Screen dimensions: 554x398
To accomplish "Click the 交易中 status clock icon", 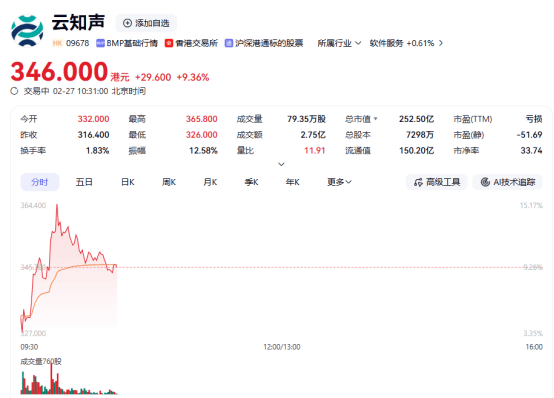I will tap(14, 91).
